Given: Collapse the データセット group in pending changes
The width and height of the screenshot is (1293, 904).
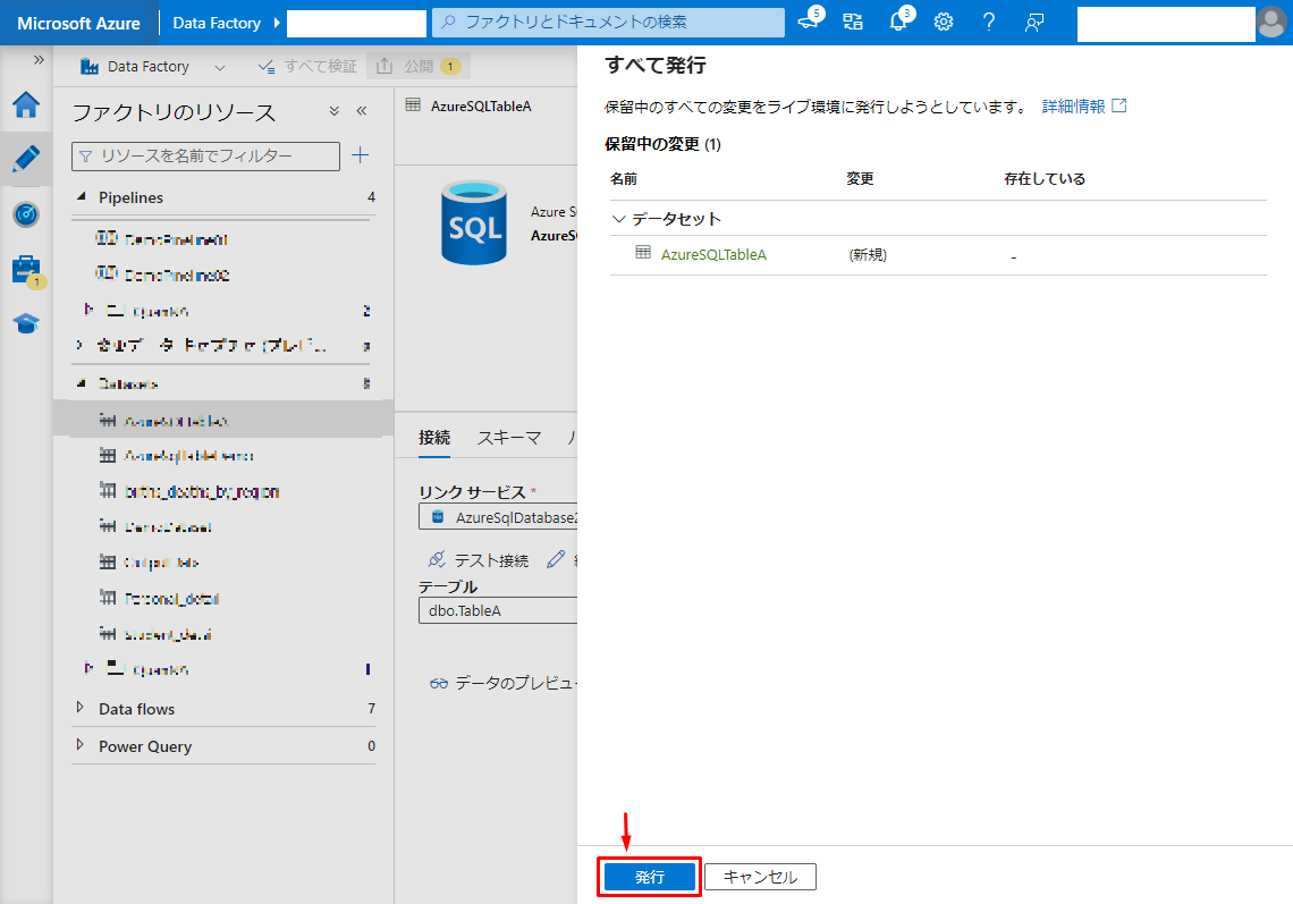Looking at the screenshot, I should click(x=619, y=218).
